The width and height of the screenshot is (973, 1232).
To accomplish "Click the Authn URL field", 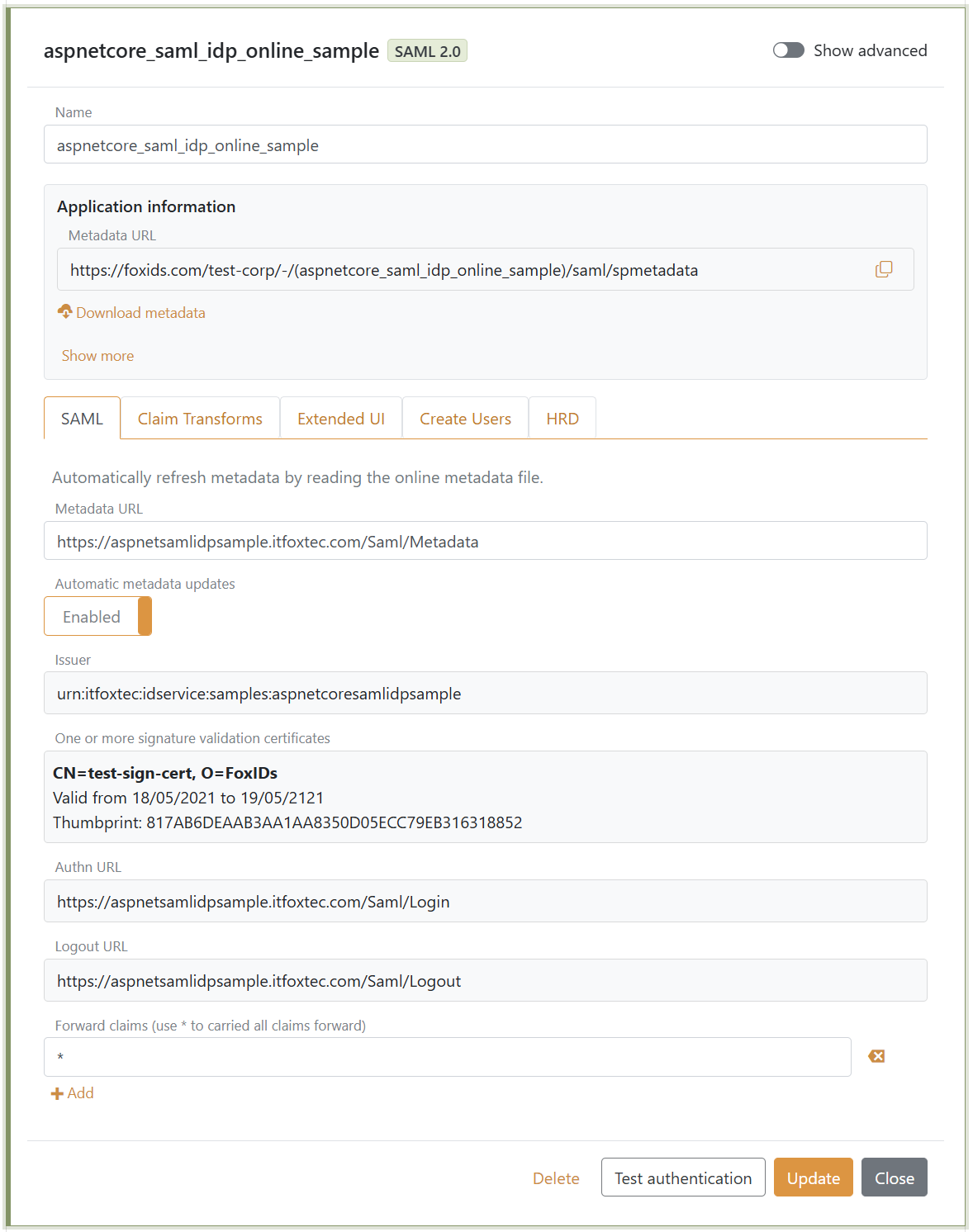I will tap(486, 901).
